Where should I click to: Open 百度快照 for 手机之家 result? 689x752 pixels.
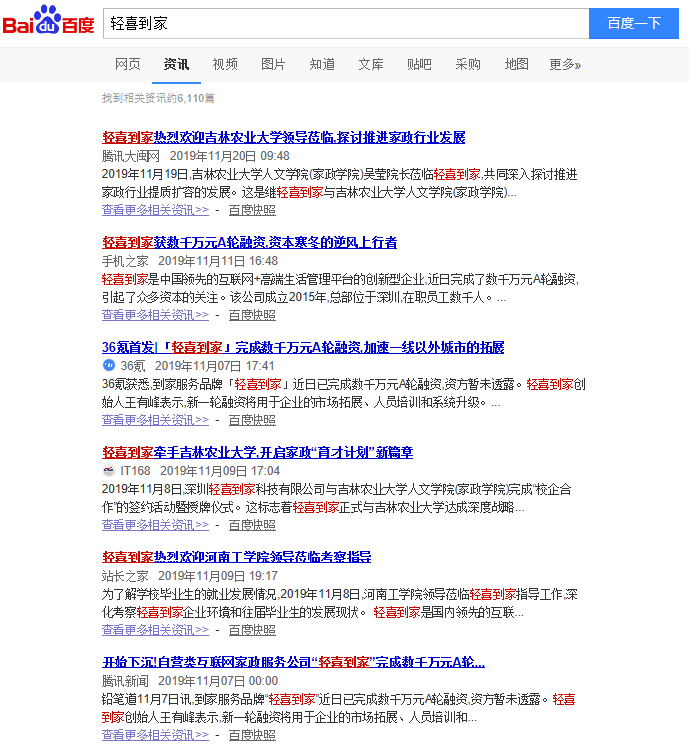(252, 315)
